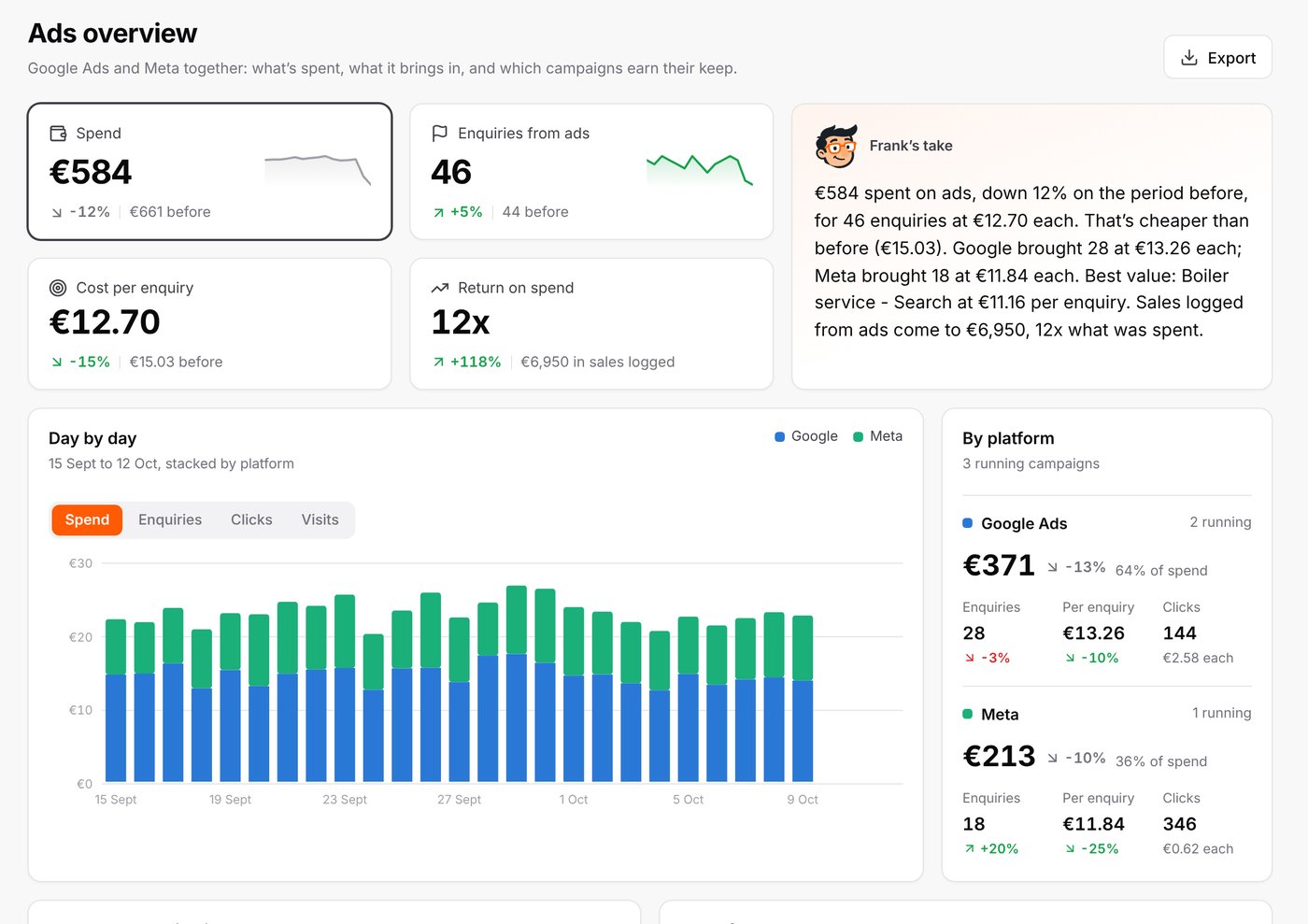Toggle the Google legend series
Viewport: 1308px width, 924px height.
[806, 436]
